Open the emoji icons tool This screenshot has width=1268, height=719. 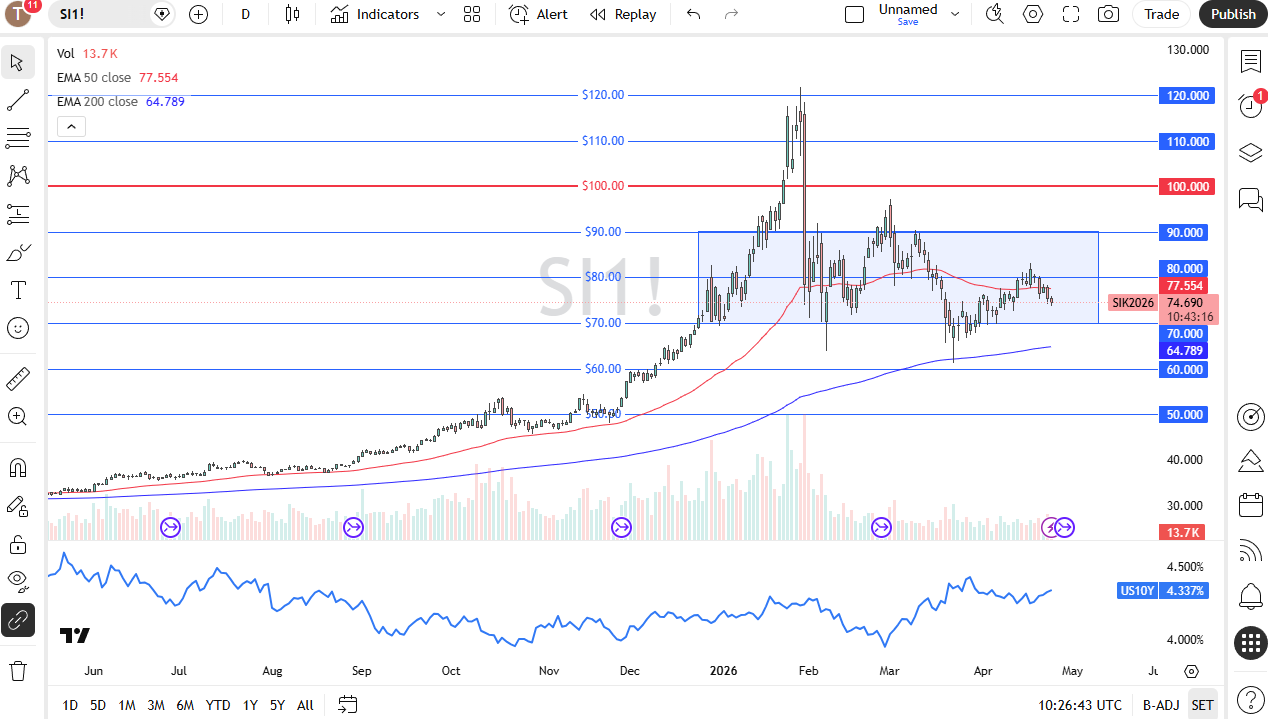coord(17,328)
